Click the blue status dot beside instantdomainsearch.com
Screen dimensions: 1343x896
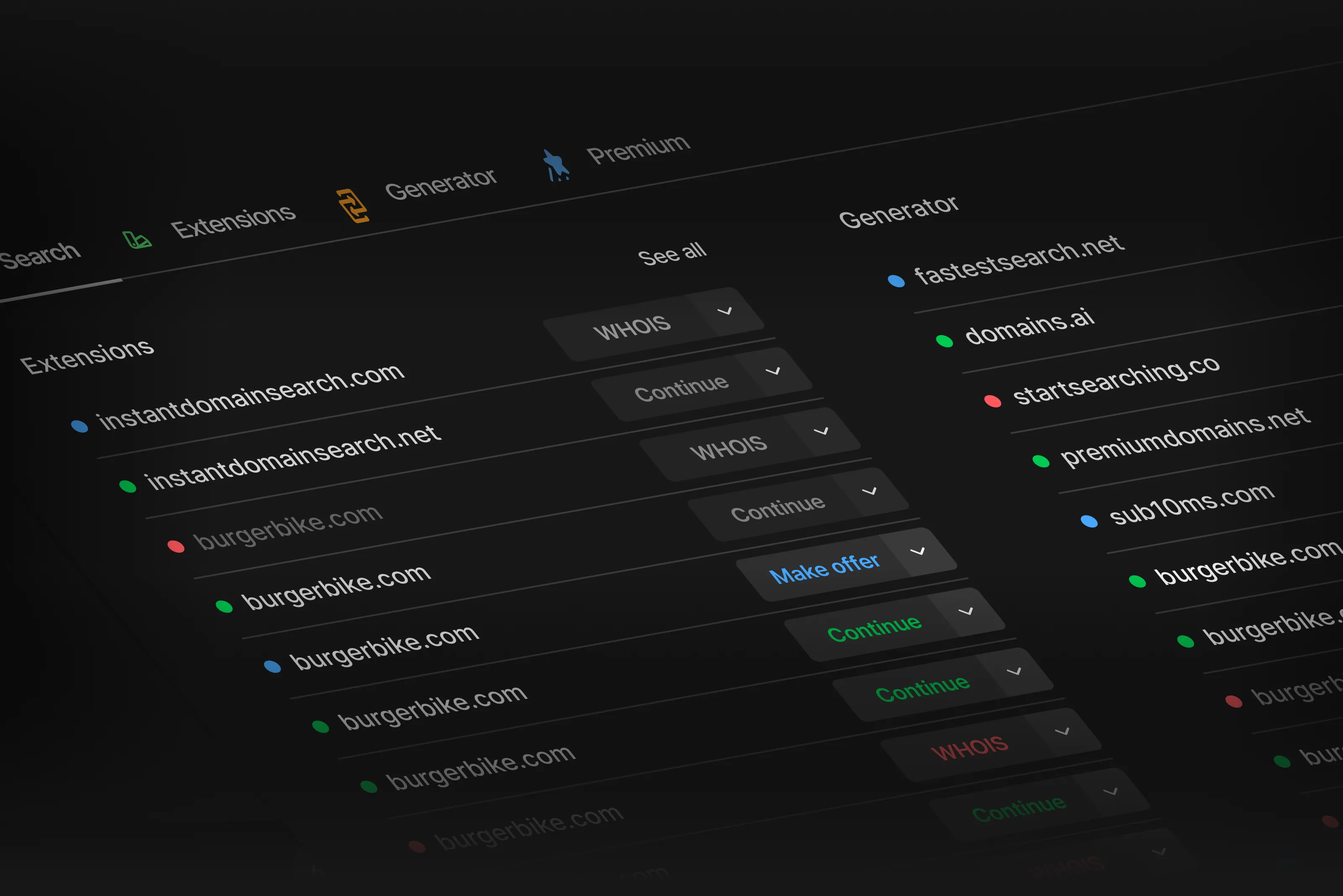point(79,426)
